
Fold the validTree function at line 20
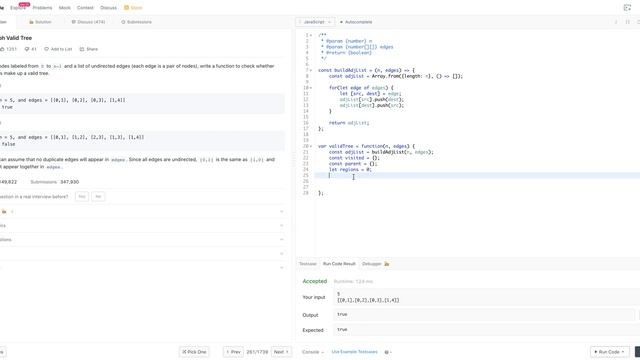[311, 146]
